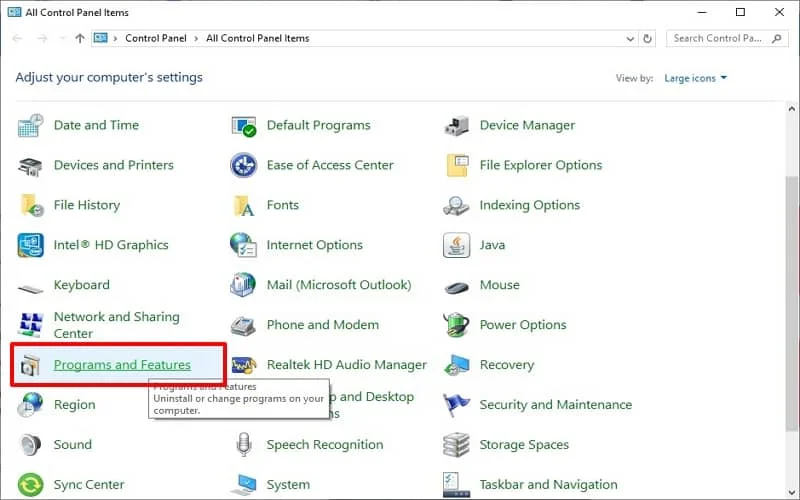The image size is (800, 500).
Task: Click the Mail (Microsoft Outlook) icon
Action: 243,285
